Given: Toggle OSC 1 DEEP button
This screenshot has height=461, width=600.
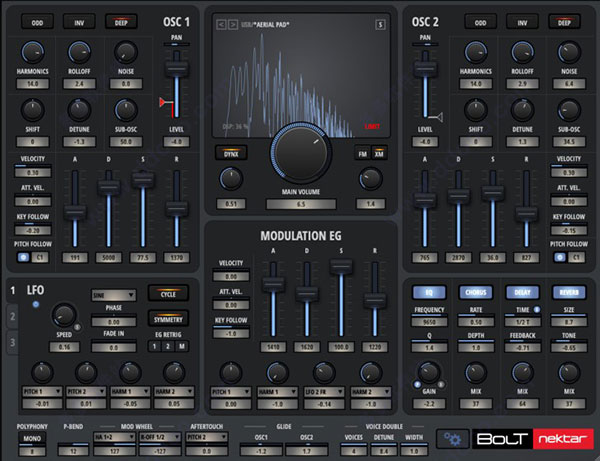Looking at the screenshot, I should 121,23.
